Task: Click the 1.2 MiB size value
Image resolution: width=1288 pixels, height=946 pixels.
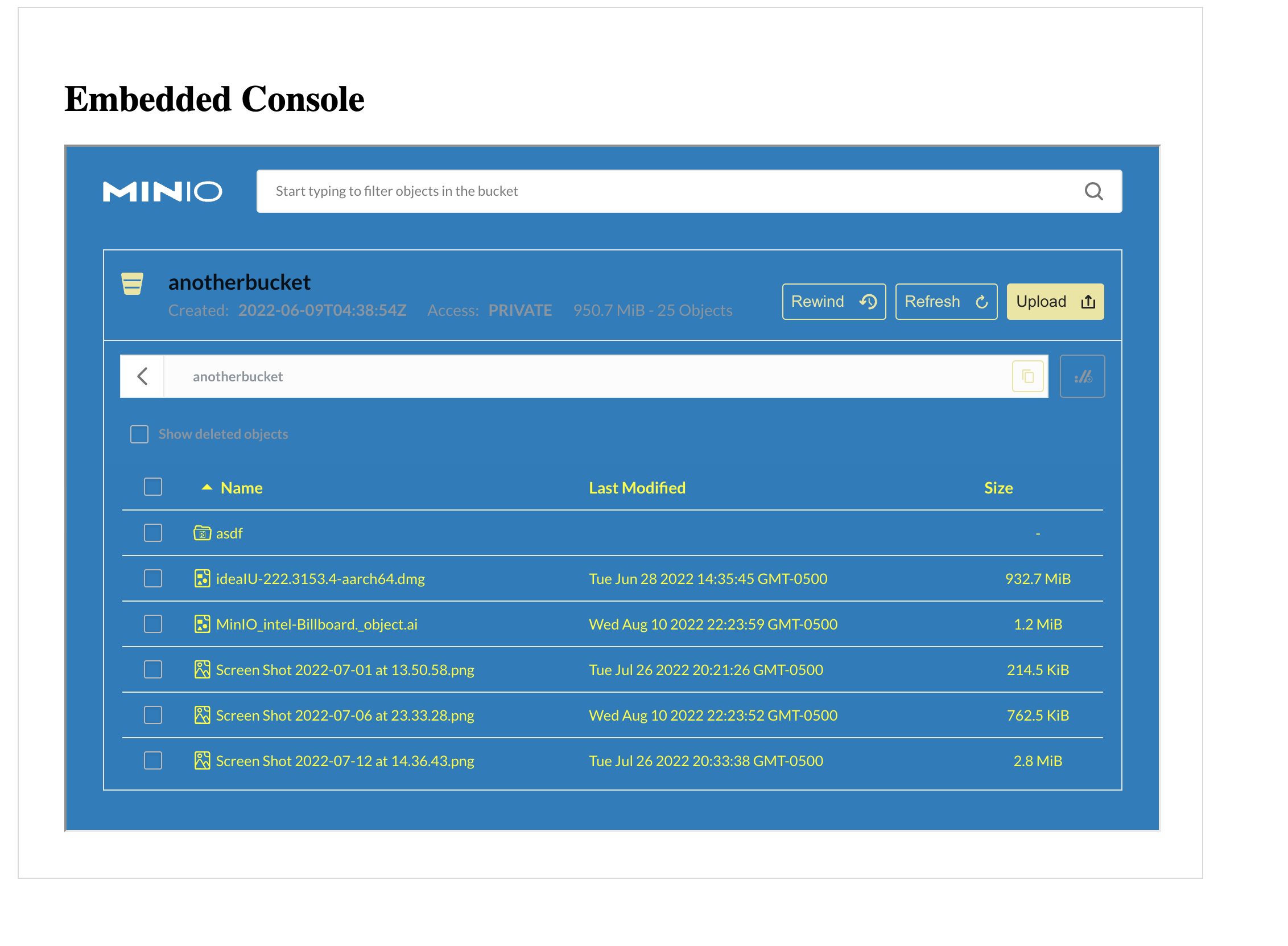Action: pos(1037,624)
